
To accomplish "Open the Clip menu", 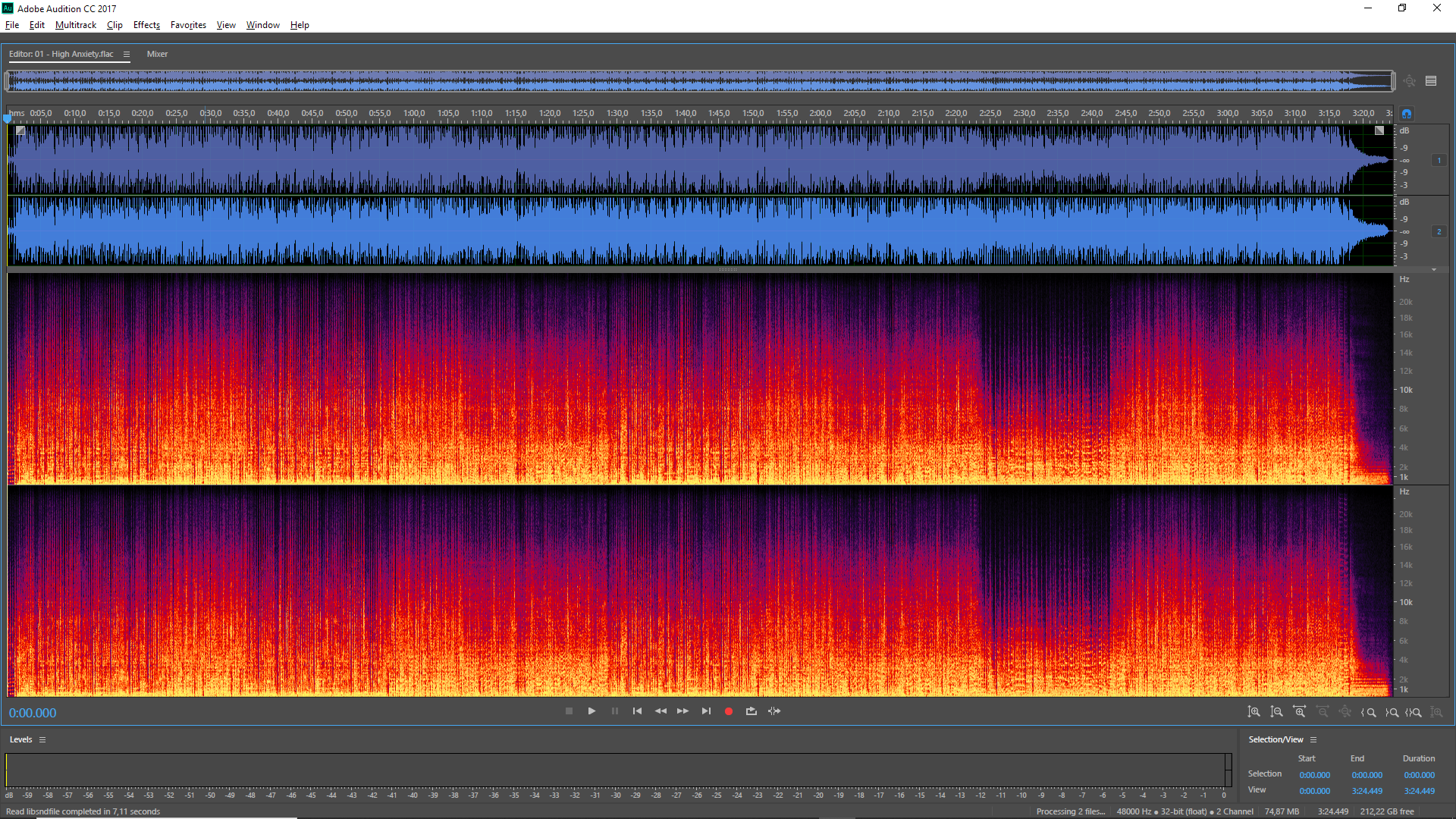I will [115, 25].
